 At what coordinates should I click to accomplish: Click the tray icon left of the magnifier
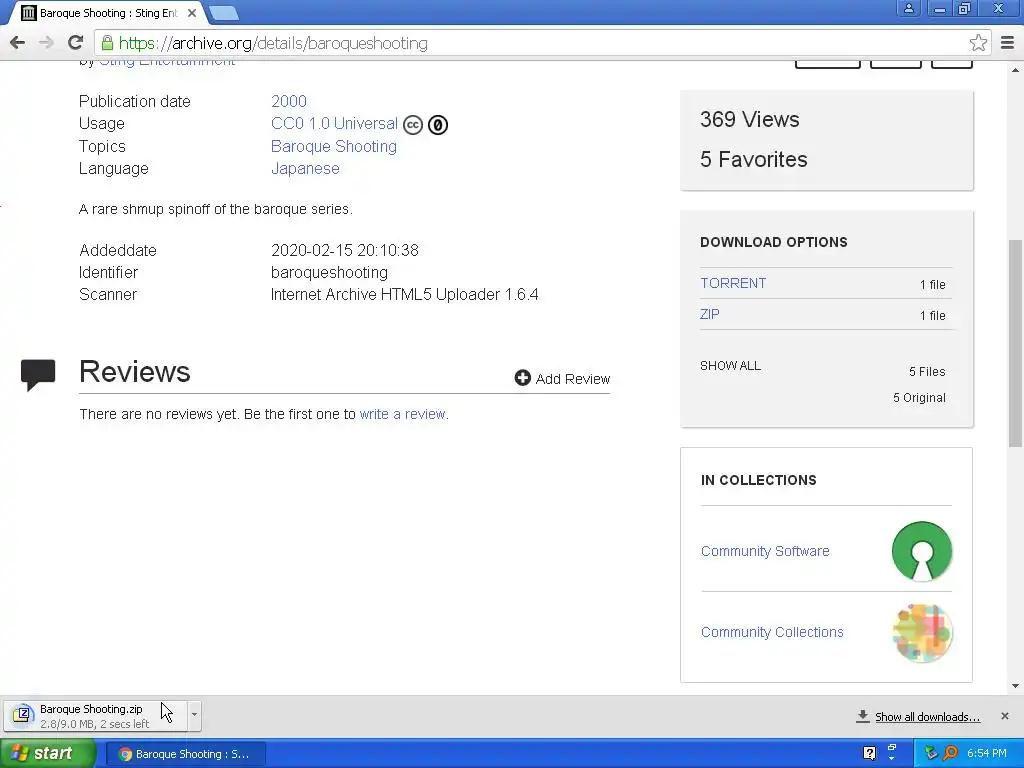[931, 753]
